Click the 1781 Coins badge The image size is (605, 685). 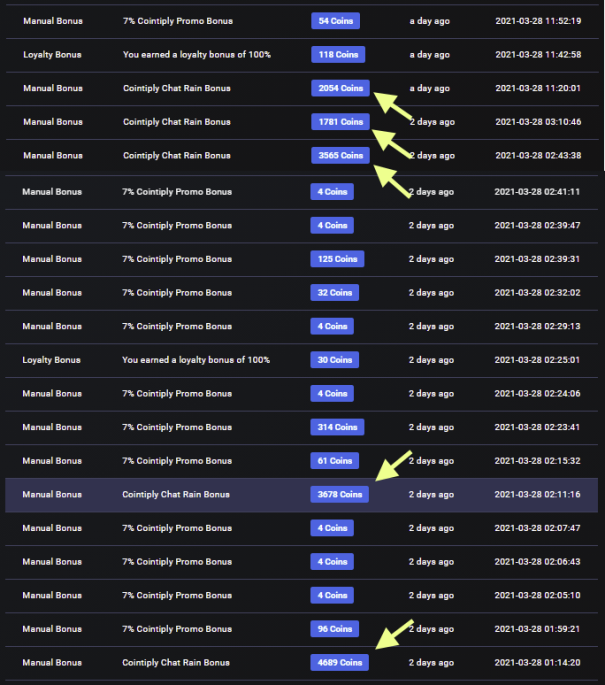tap(340, 122)
